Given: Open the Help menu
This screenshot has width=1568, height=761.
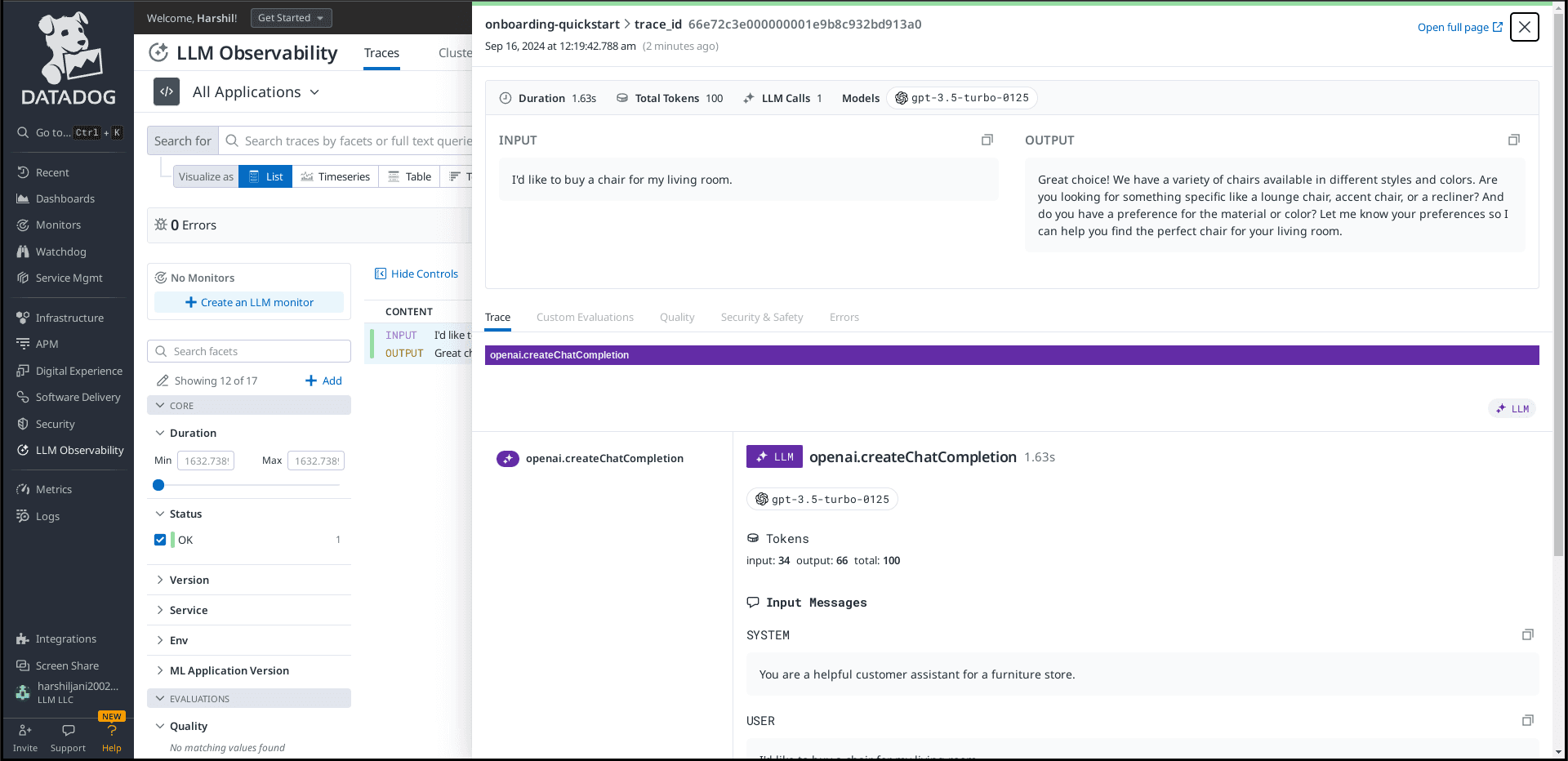Looking at the screenshot, I should coord(112,737).
